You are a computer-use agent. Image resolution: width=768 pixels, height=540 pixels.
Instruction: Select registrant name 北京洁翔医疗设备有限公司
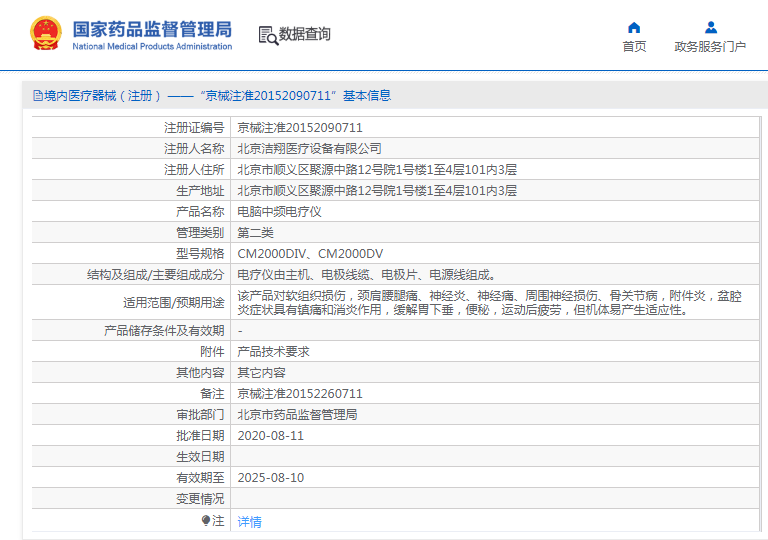tap(310, 149)
